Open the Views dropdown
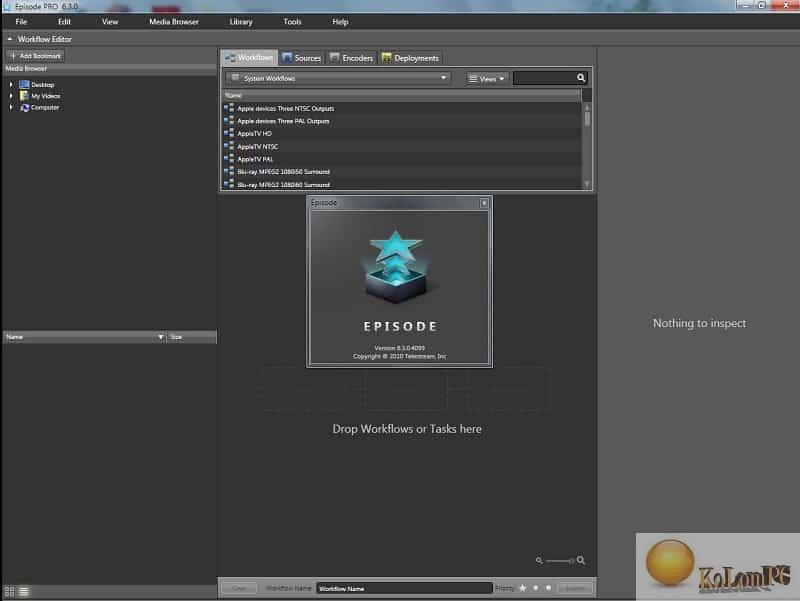Viewport: 800px width, 601px height. tap(486, 79)
